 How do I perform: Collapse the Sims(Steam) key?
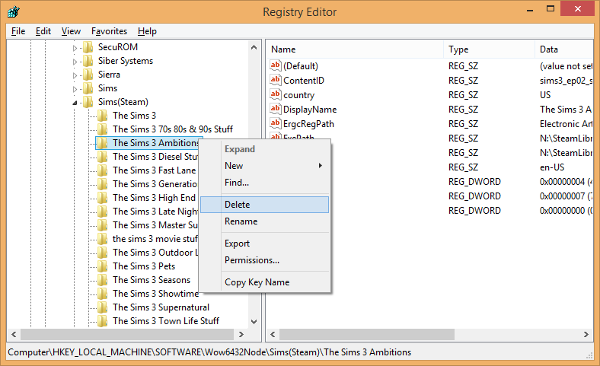(75, 103)
